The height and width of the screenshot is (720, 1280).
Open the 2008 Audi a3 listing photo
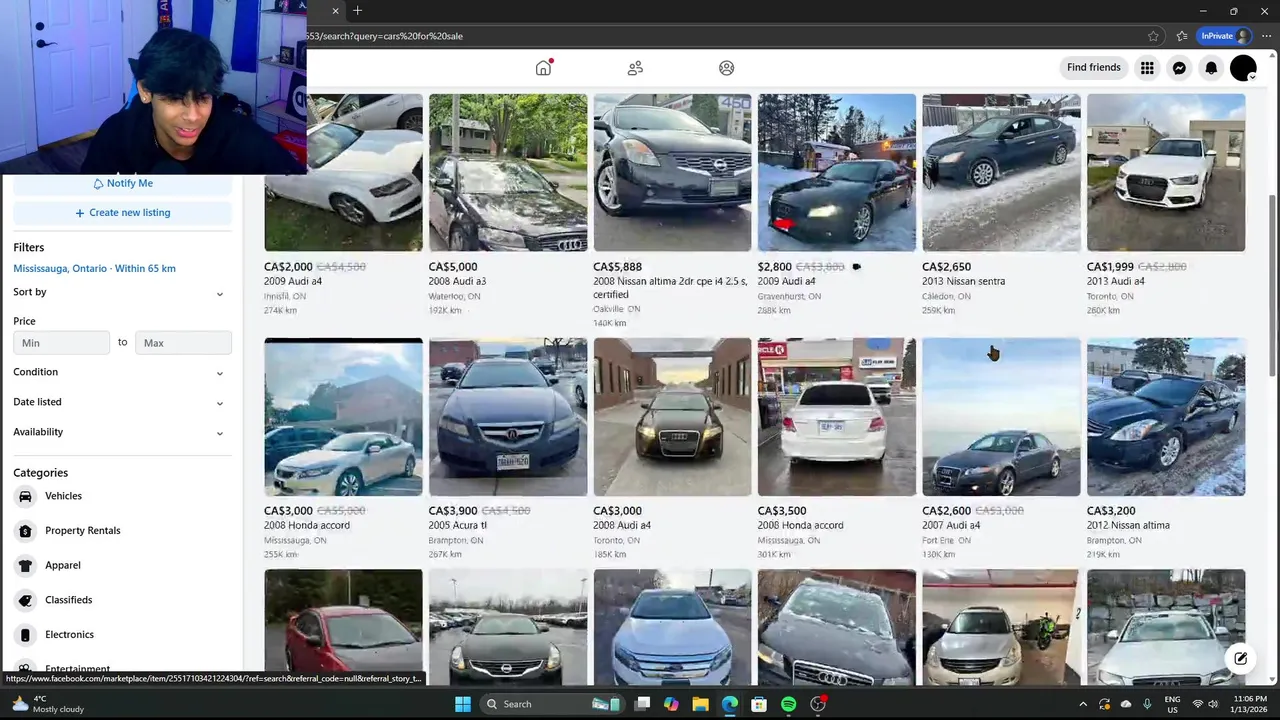coord(508,172)
